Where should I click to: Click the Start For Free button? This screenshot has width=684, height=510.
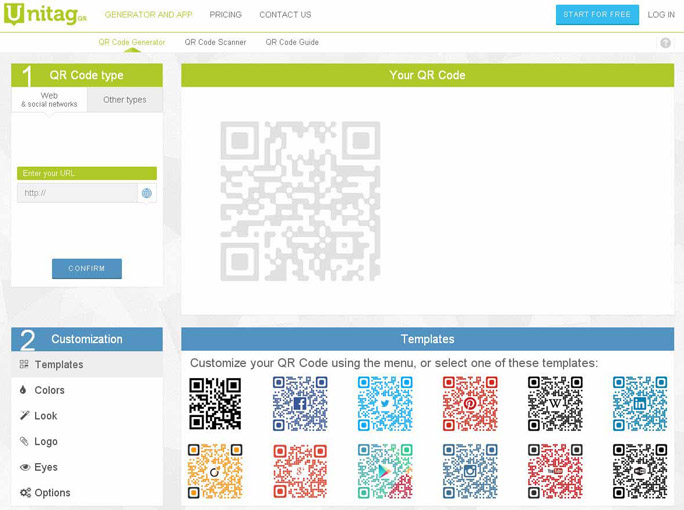(x=597, y=15)
